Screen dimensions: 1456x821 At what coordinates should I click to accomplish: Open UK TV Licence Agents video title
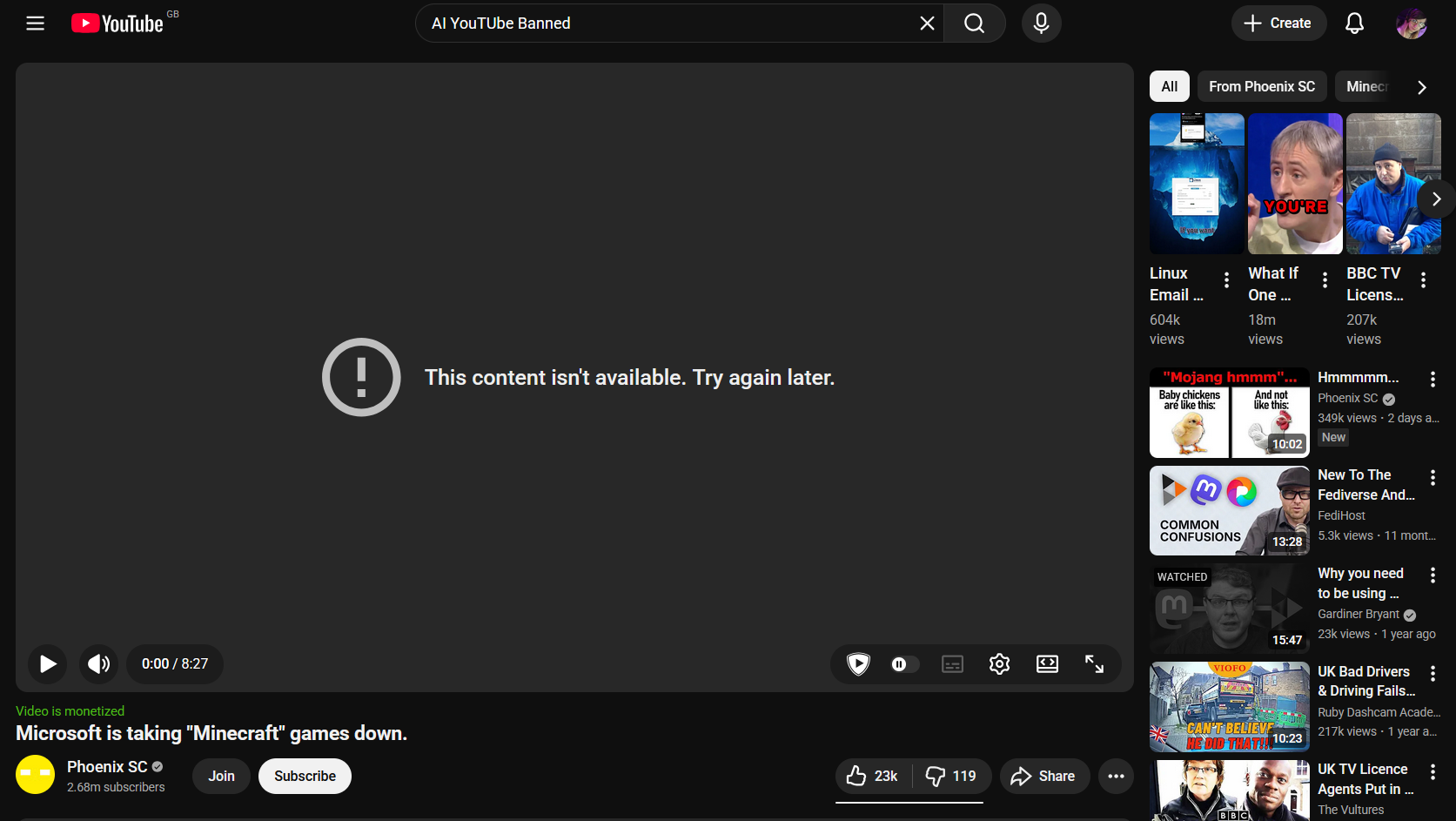[1365, 779]
